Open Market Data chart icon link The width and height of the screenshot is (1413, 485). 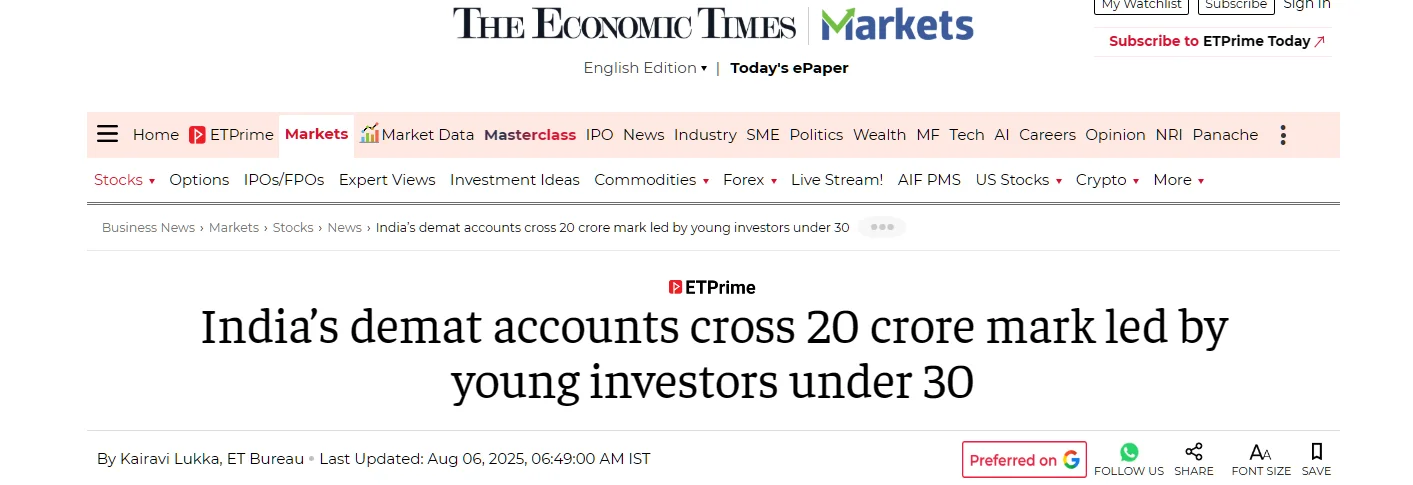click(x=370, y=134)
